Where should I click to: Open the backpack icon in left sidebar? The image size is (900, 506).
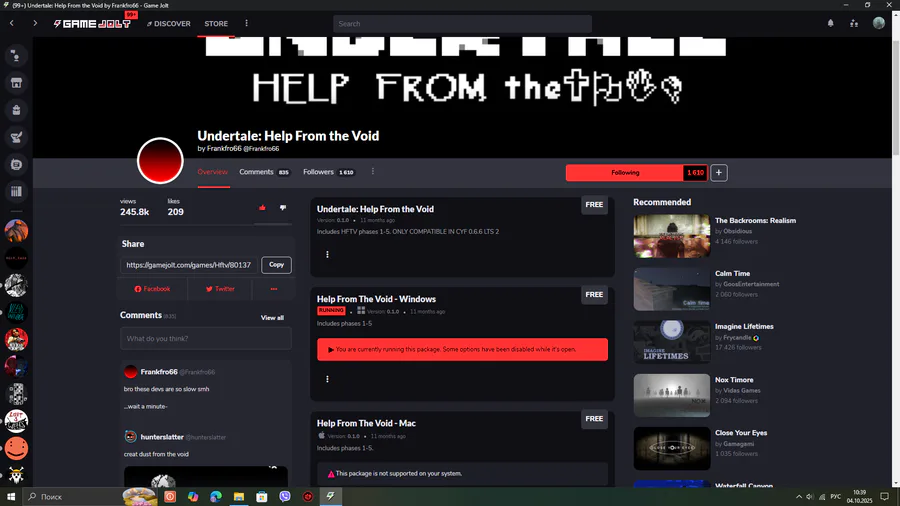(16, 110)
